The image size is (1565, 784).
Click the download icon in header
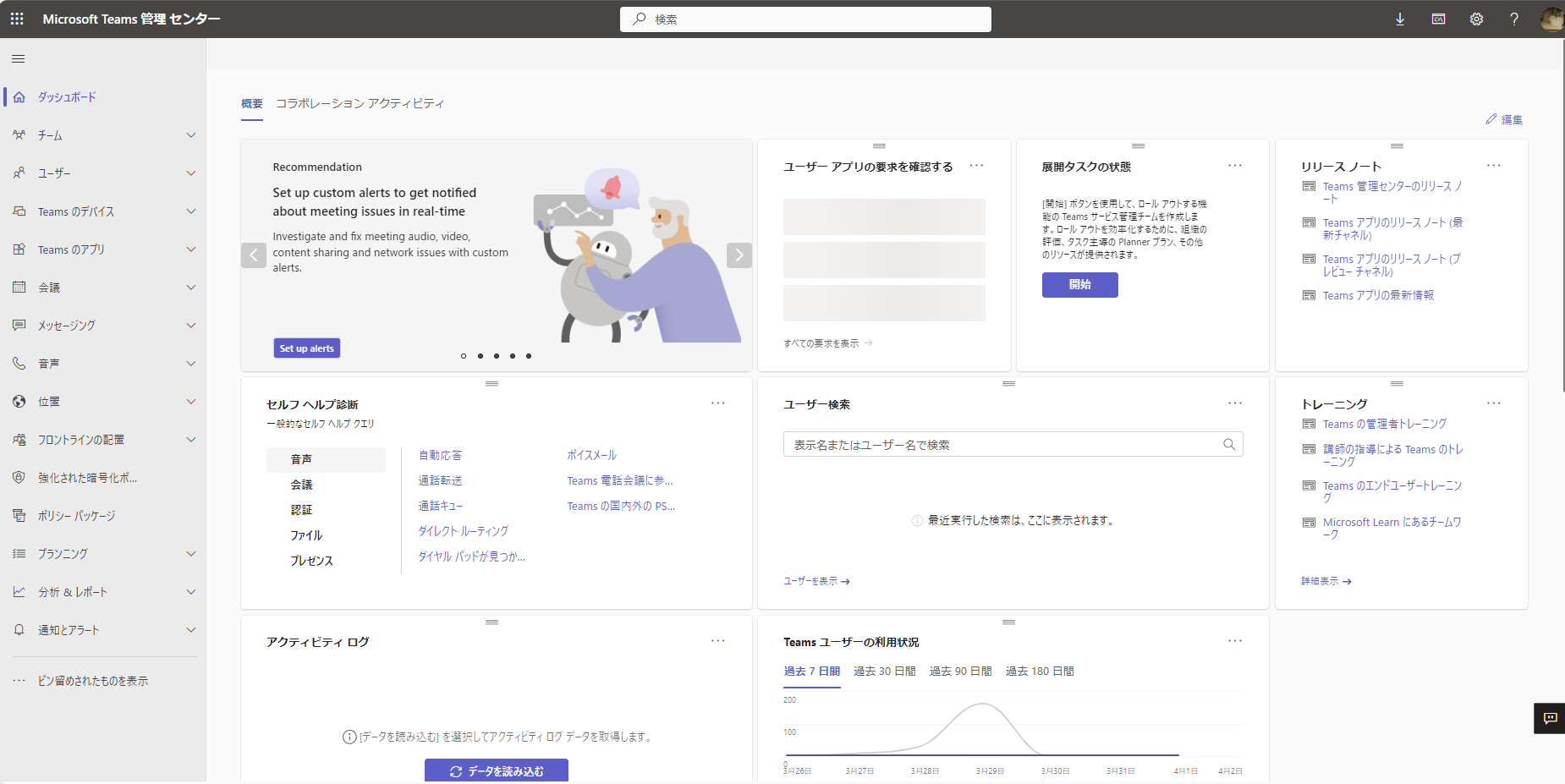(1400, 19)
